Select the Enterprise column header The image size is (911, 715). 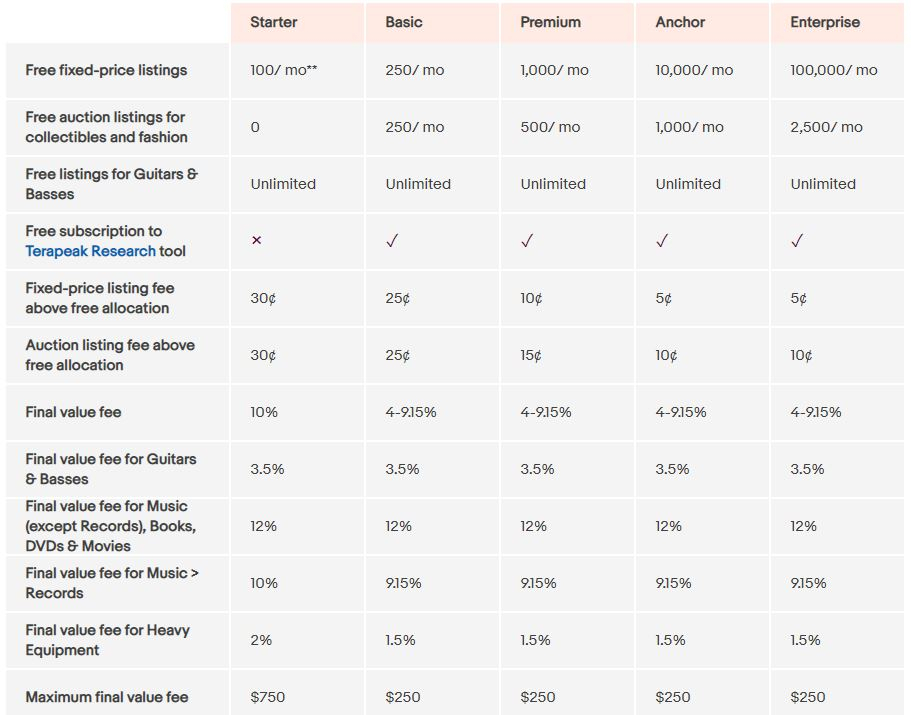click(x=837, y=23)
